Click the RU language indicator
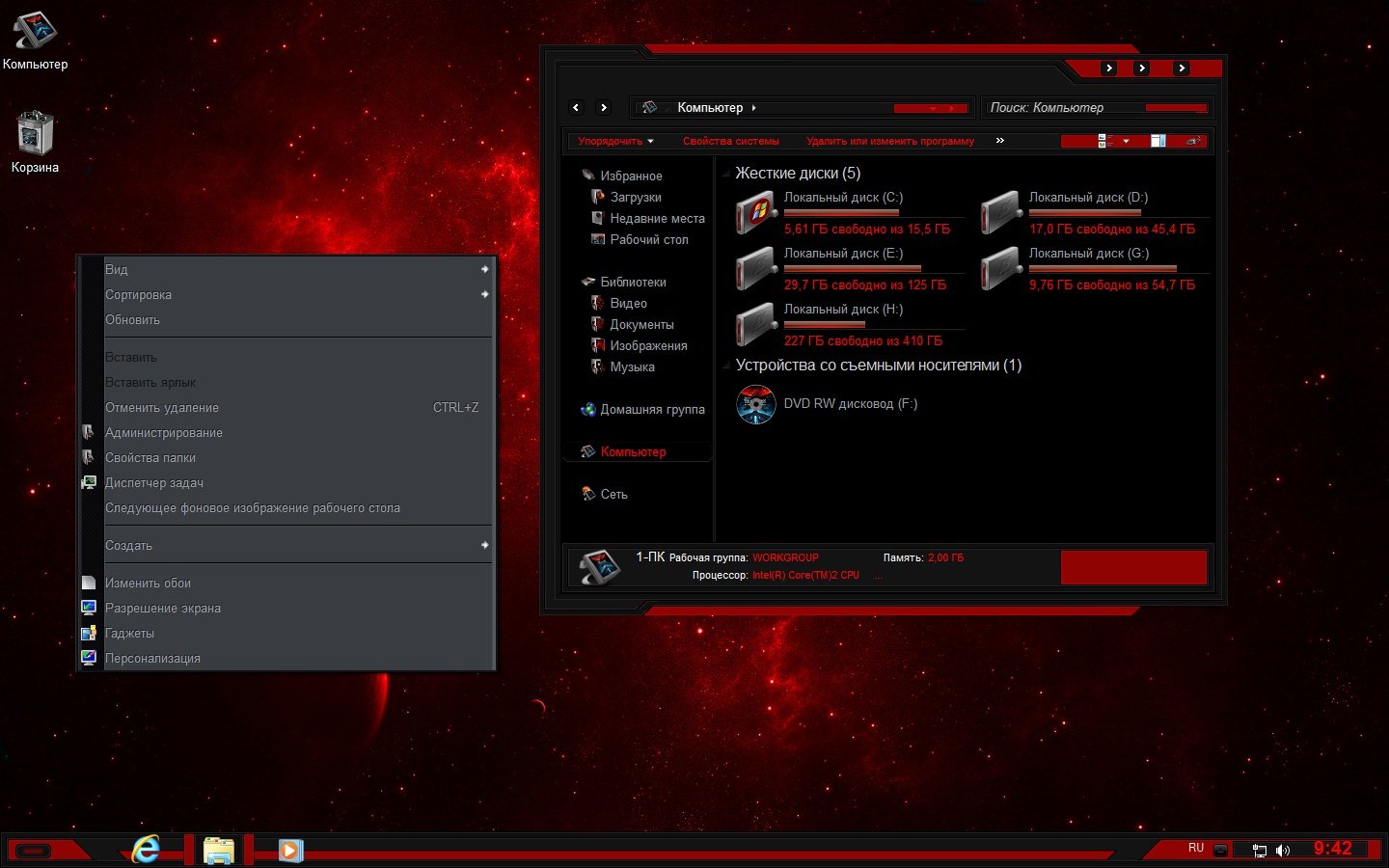1389x868 pixels. click(x=1196, y=848)
